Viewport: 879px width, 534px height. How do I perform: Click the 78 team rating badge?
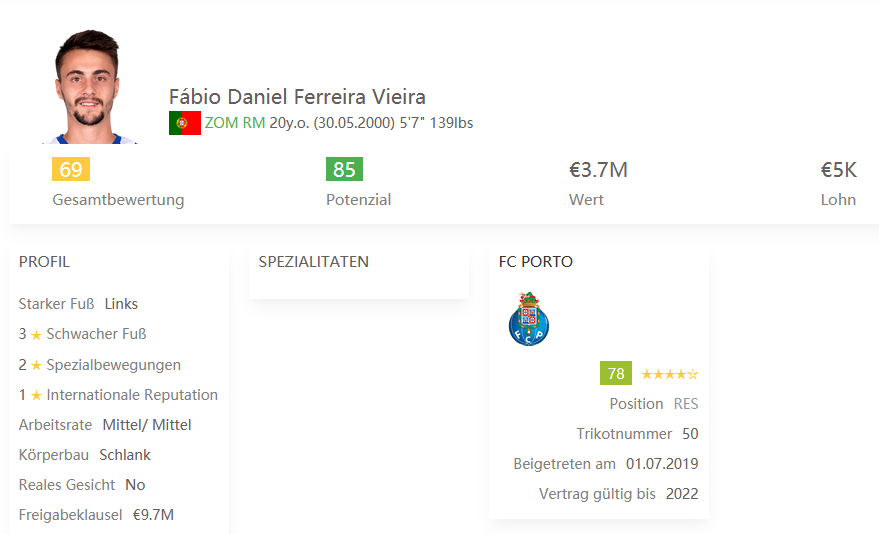(x=616, y=373)
